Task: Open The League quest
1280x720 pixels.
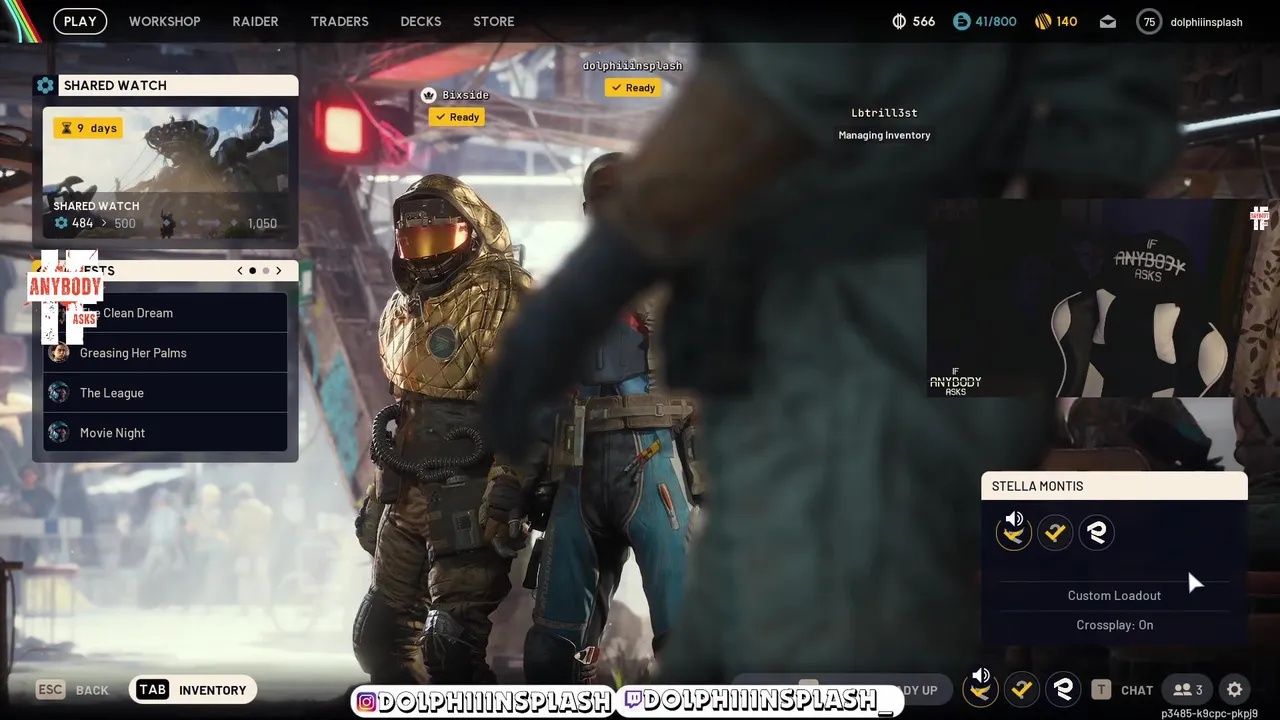Action: tap(165, 392)
